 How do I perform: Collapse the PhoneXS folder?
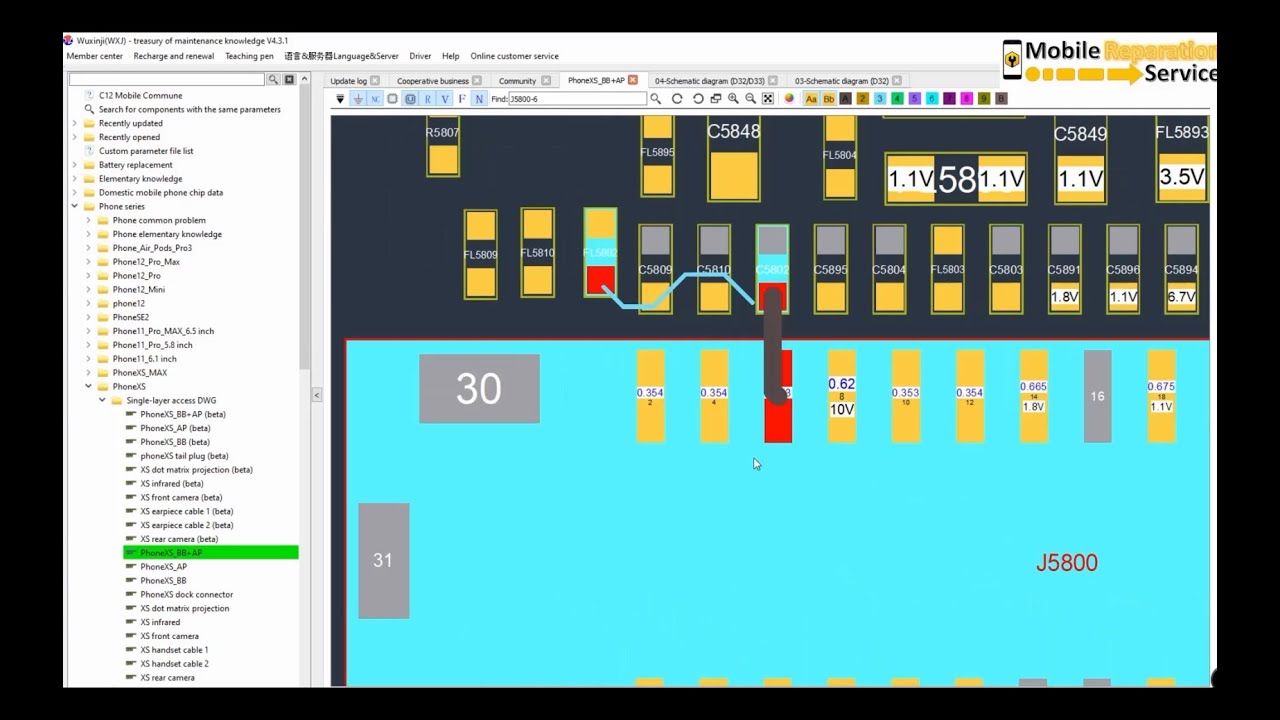88,387
